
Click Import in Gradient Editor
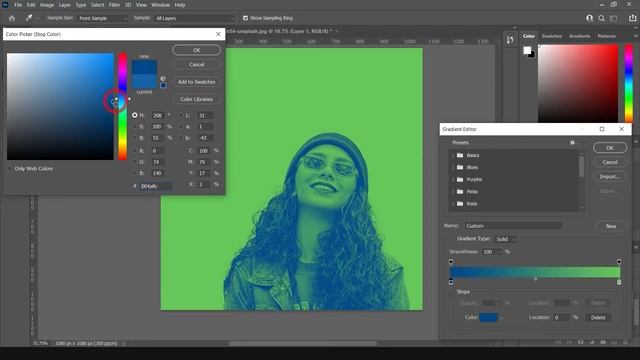coord(610,177)
